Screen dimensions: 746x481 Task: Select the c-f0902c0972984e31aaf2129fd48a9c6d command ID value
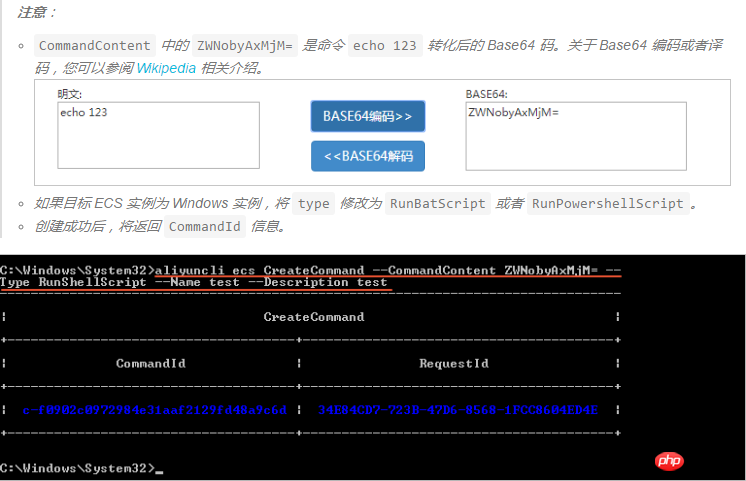[x=155, y=410]
